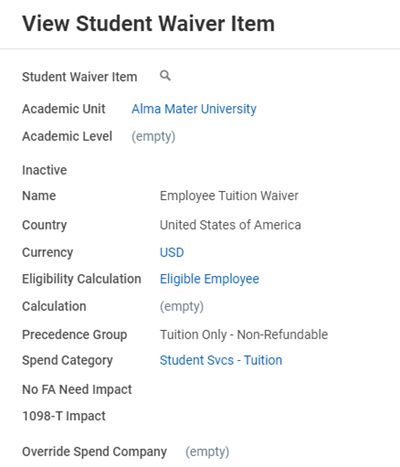Select the Employee Tuition Waiver name value
Viewport: 400px width, 467px height.
[x=229, y=196]
